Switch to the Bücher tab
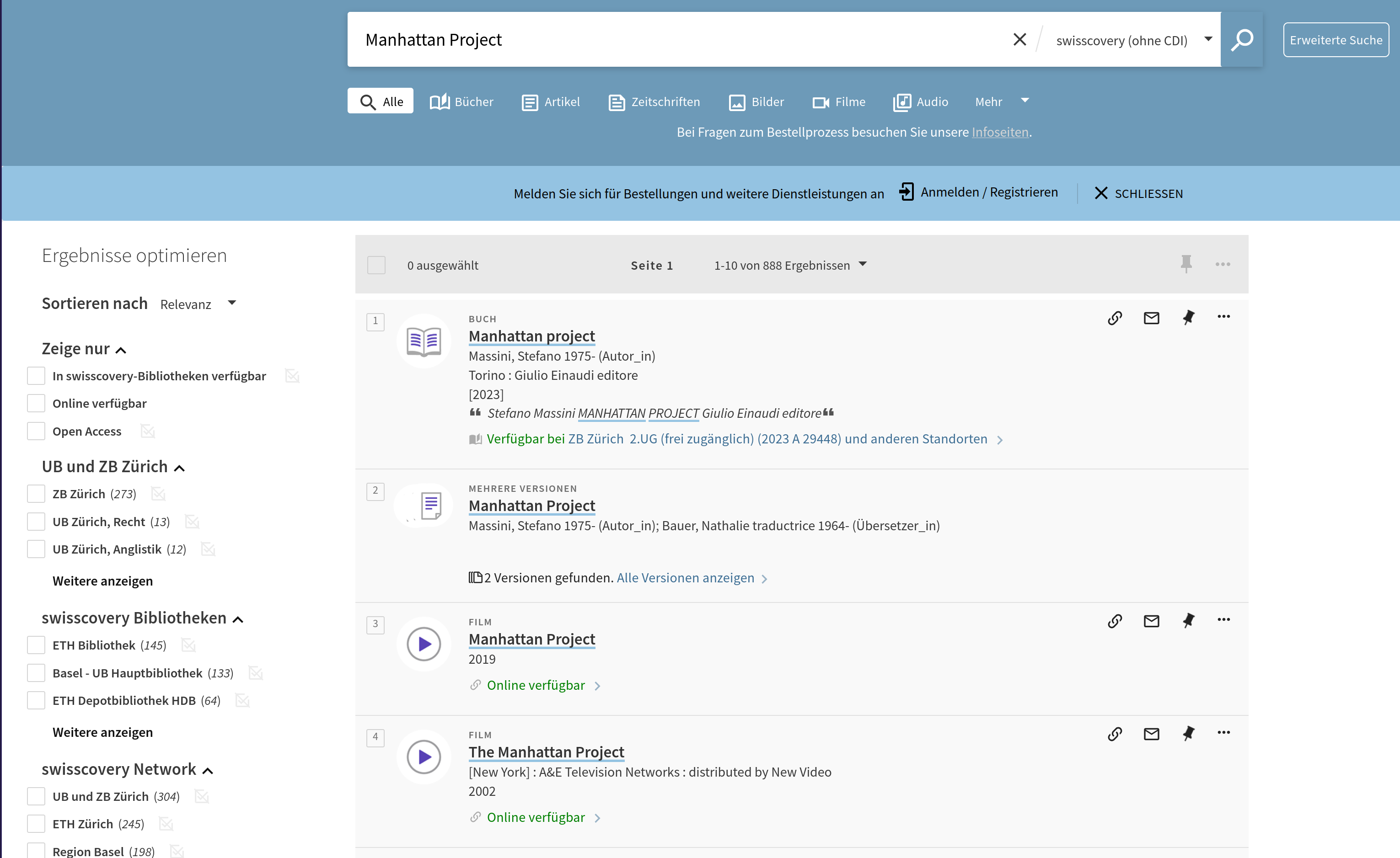This screenshot has width=1400, height=858. pyautogui.click(x=461, y=101)
